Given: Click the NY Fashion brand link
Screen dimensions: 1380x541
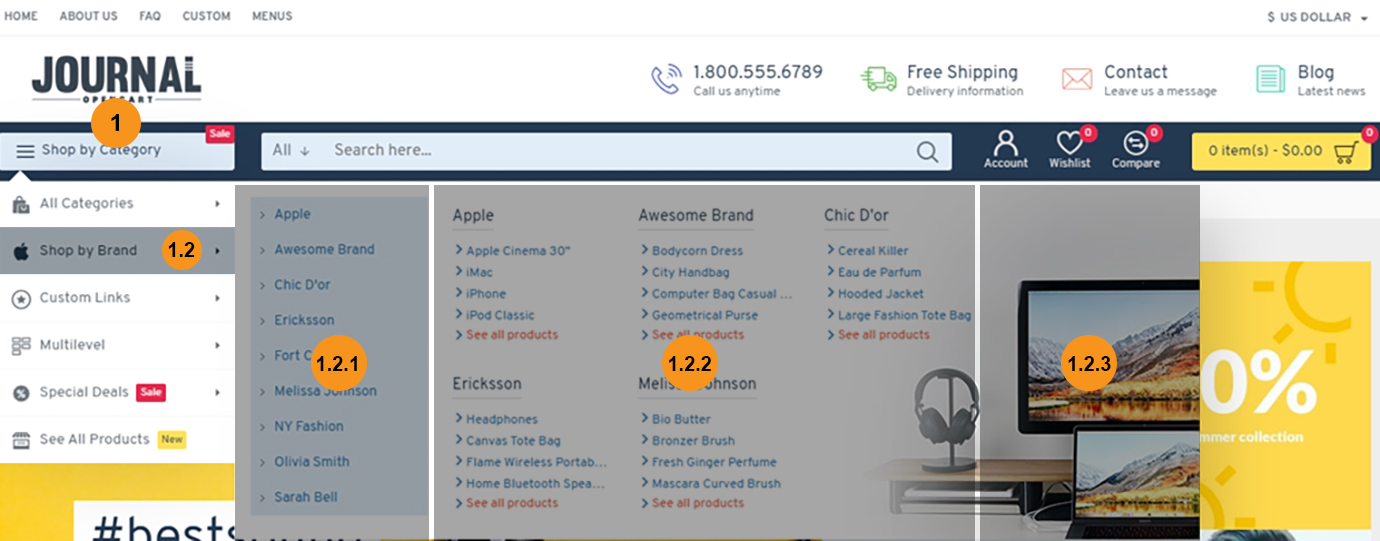Looking at the screenshot, I should (308, 427).
